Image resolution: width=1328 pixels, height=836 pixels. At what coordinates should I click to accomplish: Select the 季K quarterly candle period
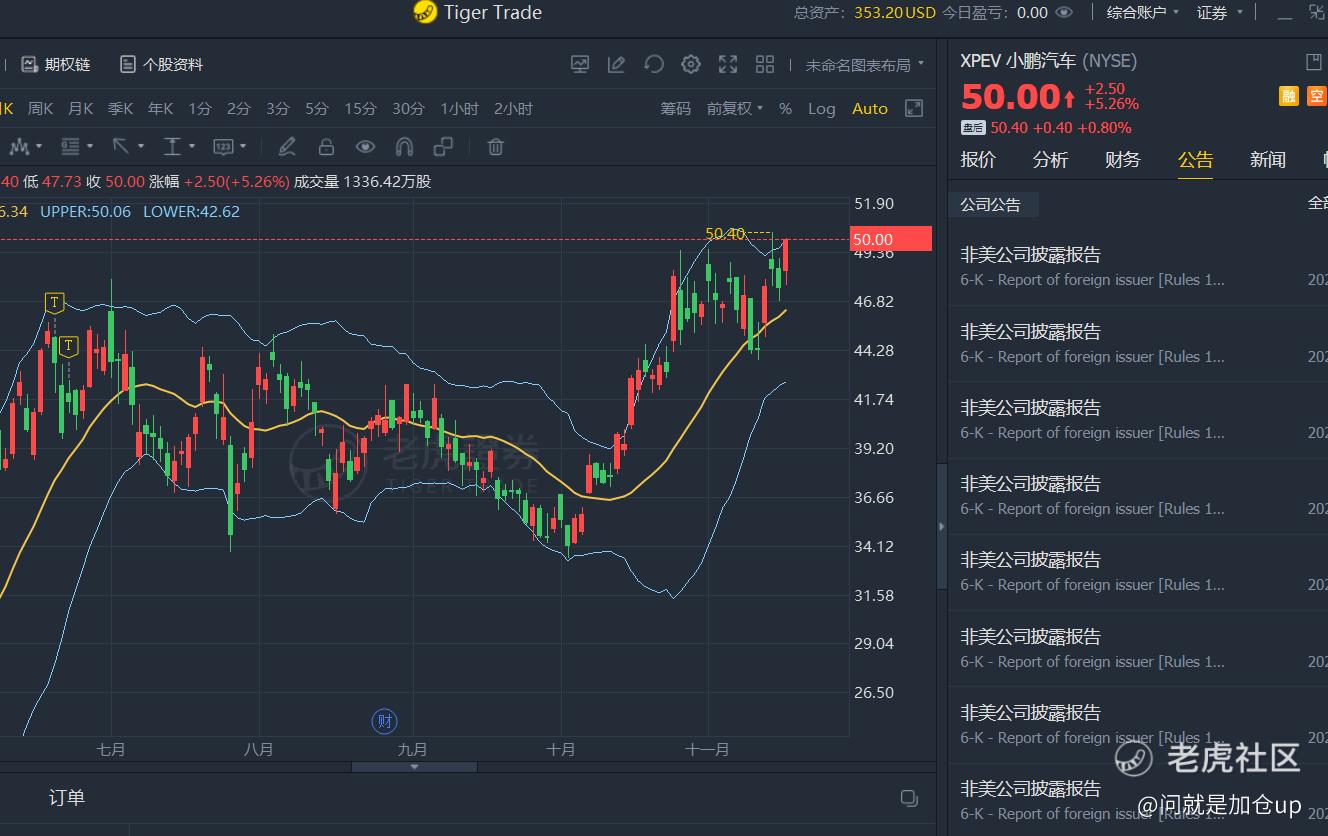coord(121,109)
